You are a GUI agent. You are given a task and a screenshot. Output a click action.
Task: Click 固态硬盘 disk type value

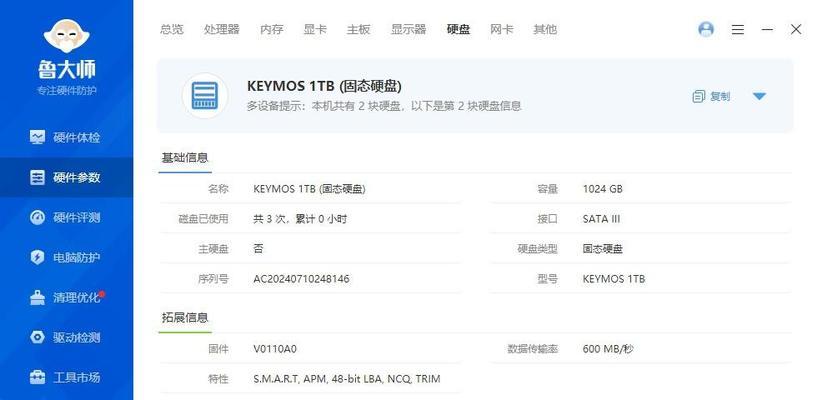pyautogui.click(x=602, y=249)
